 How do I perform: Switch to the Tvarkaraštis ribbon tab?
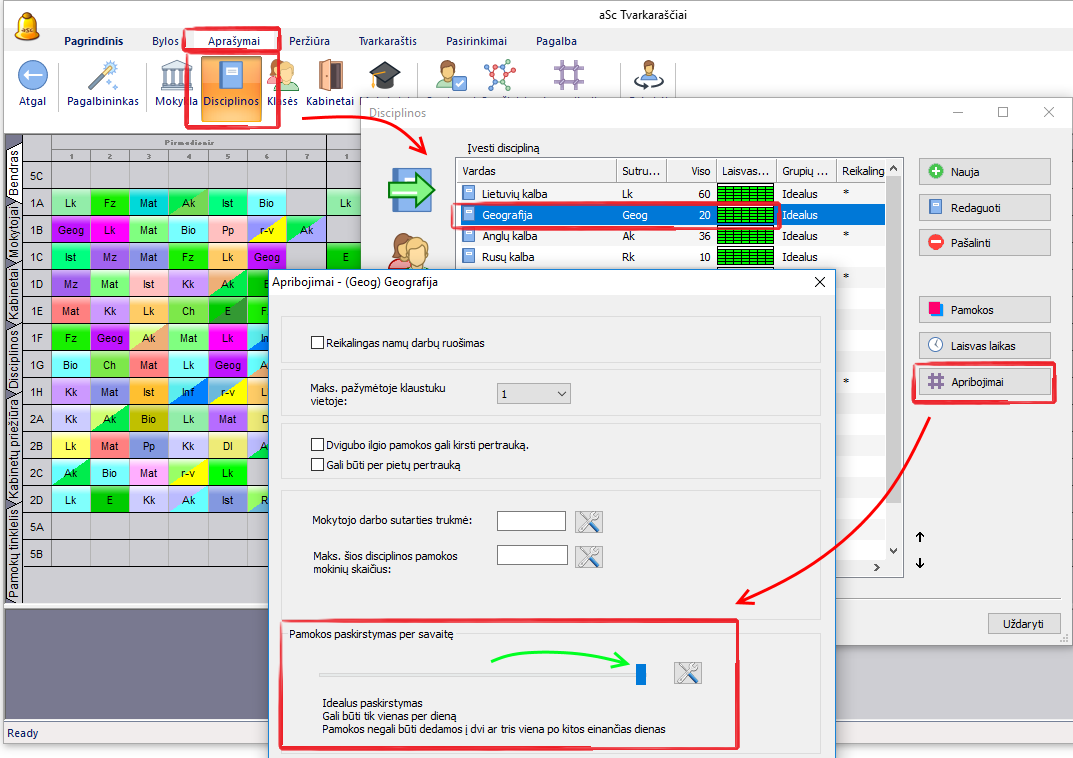pyautogui.click(x=387, y=41)
